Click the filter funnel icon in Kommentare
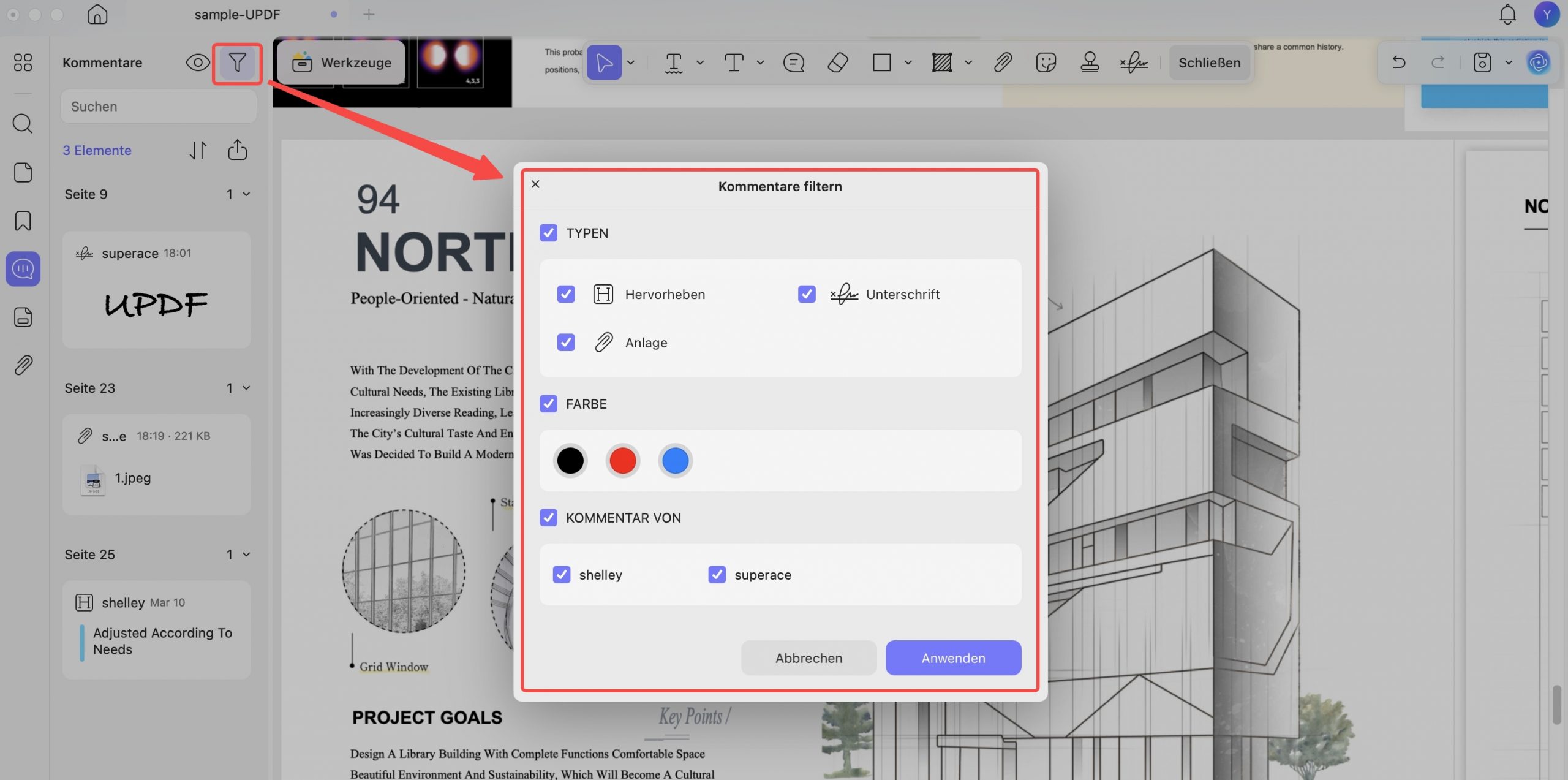Viewport: 1568px width, 780px height. 237,62
